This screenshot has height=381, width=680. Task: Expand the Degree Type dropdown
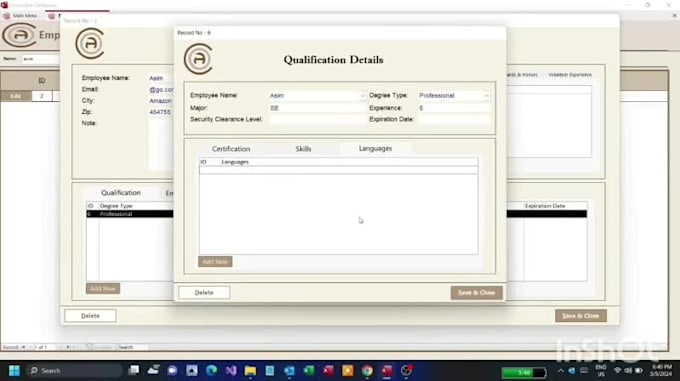[x=487, y=95]
